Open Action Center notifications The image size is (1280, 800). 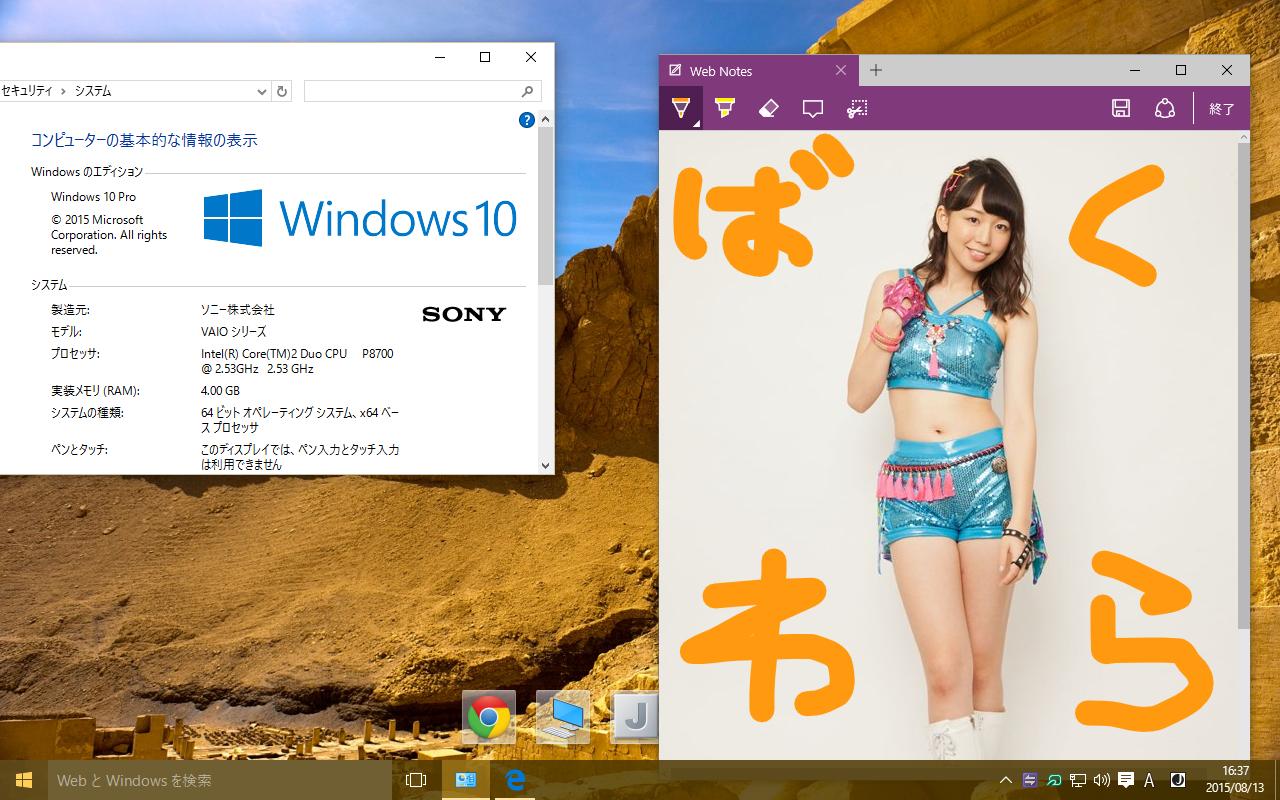click(1126, 780)
